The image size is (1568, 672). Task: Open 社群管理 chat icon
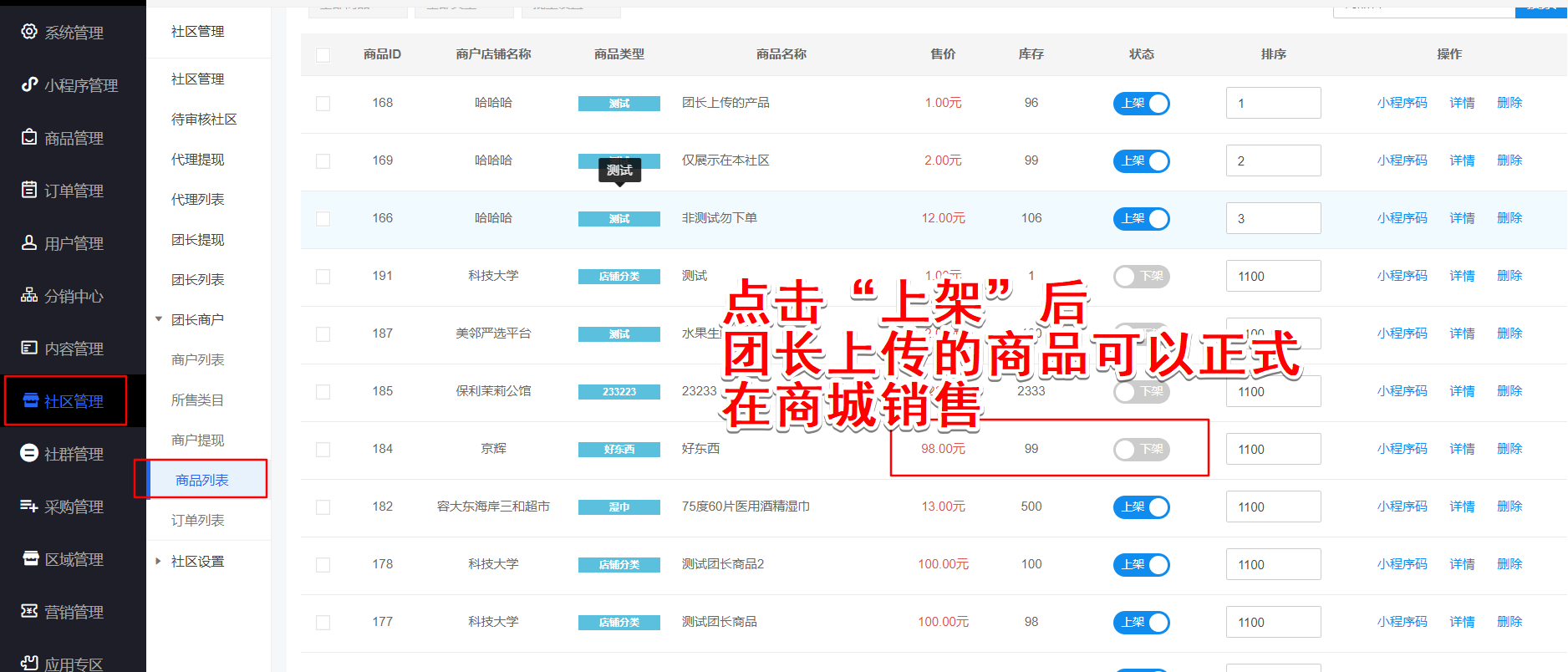[29, 453]
